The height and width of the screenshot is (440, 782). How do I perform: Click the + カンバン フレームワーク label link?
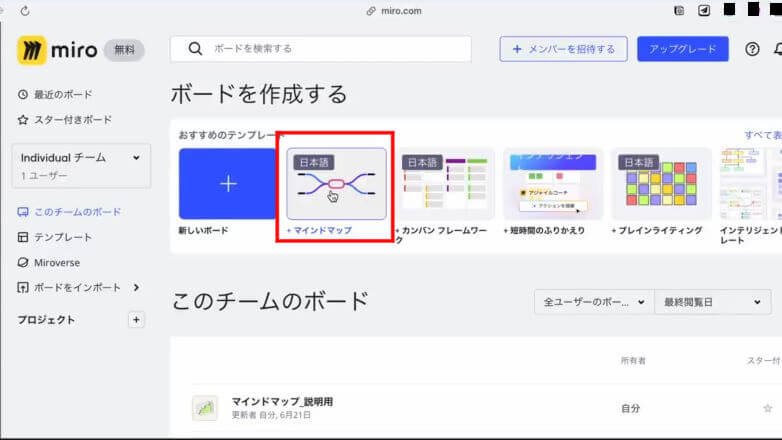(x=441, y=235)
